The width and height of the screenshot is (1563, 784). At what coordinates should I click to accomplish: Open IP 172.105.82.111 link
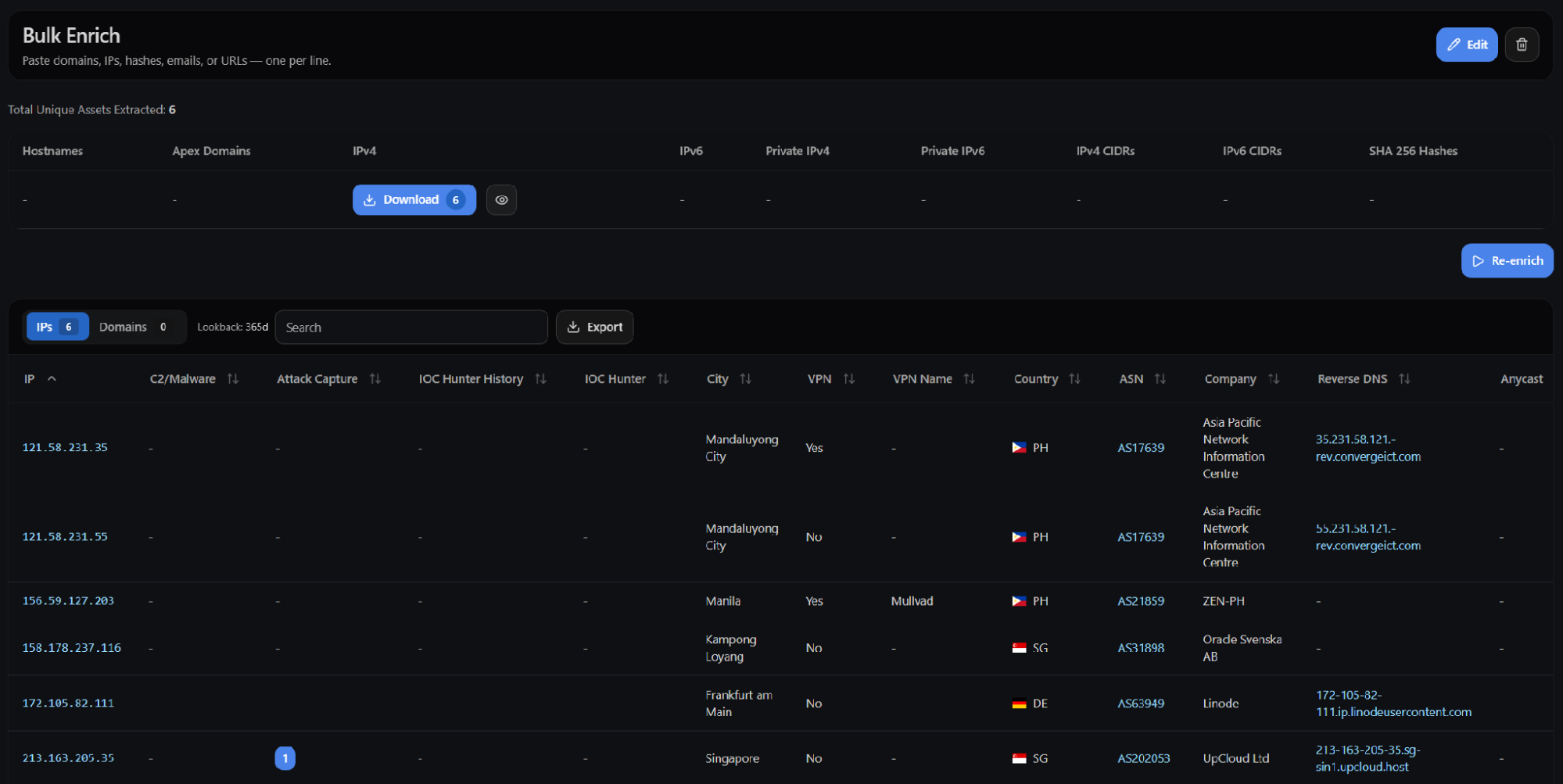point(68,703)
